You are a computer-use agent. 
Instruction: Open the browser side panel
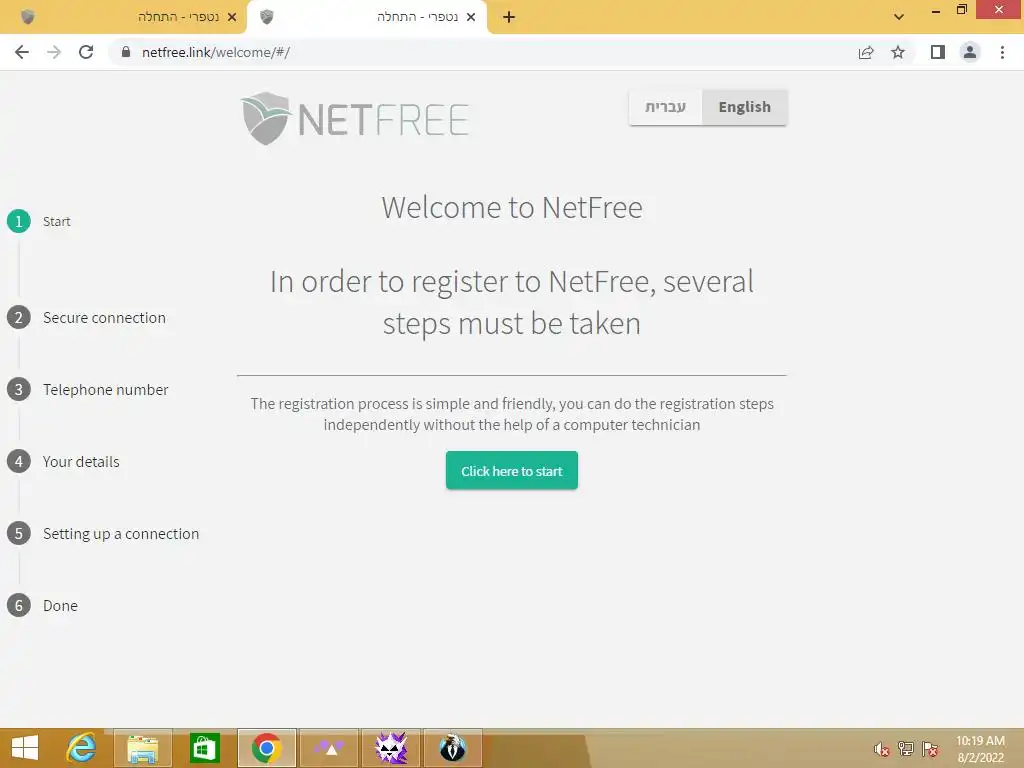click(x=938, y=52)
